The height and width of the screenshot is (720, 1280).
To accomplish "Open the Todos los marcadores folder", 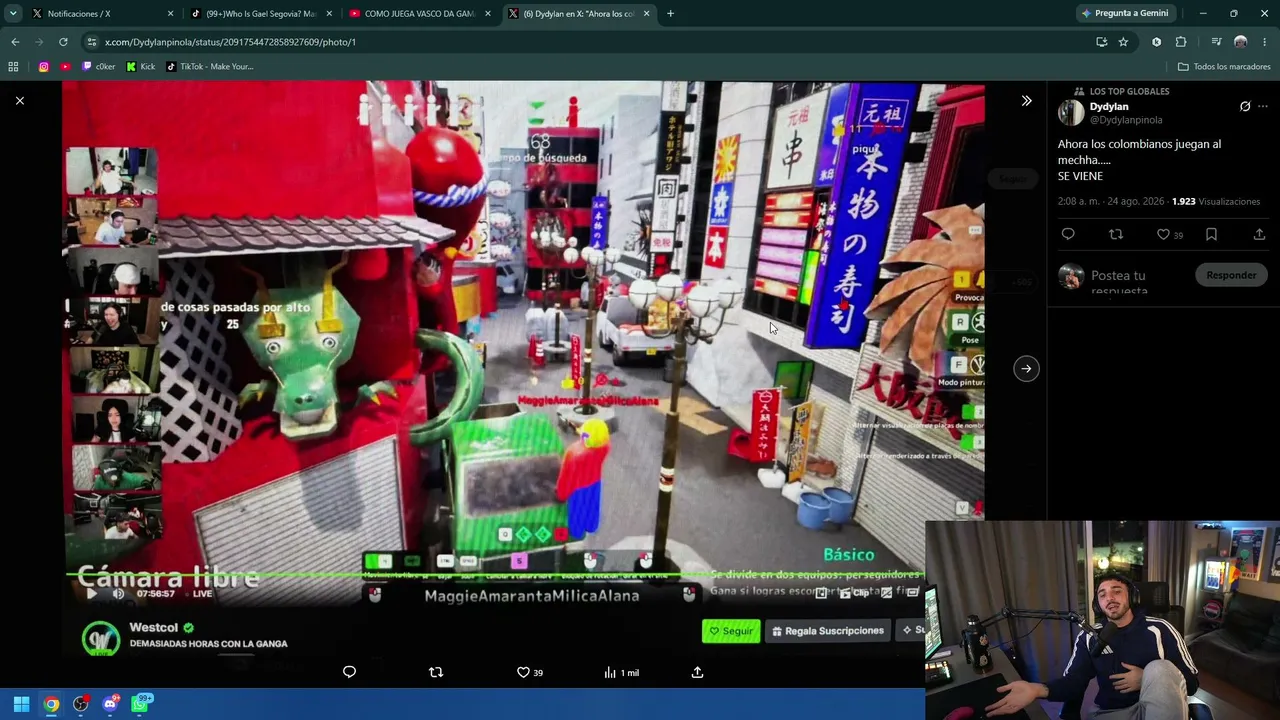I will pos(1224,67).
